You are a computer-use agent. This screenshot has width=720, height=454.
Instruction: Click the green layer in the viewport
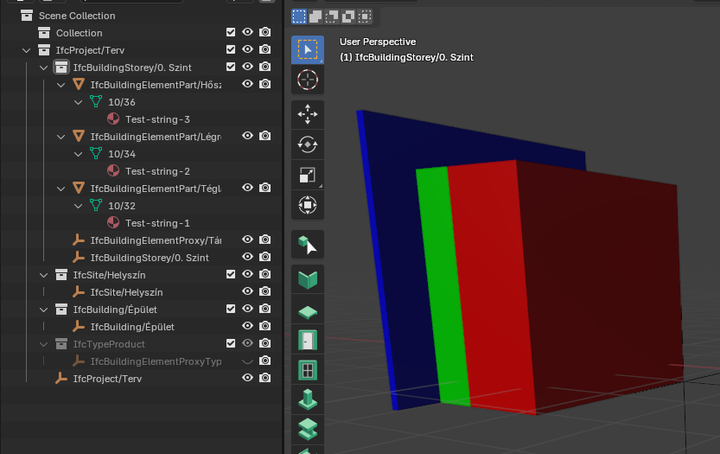(x=442, y=285)
